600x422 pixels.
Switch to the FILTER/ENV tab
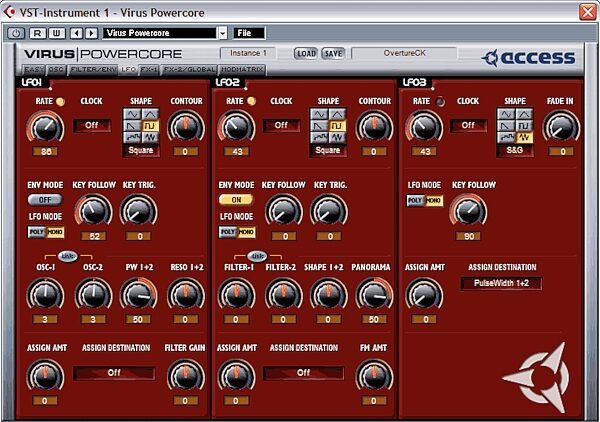tap(93, 70)
